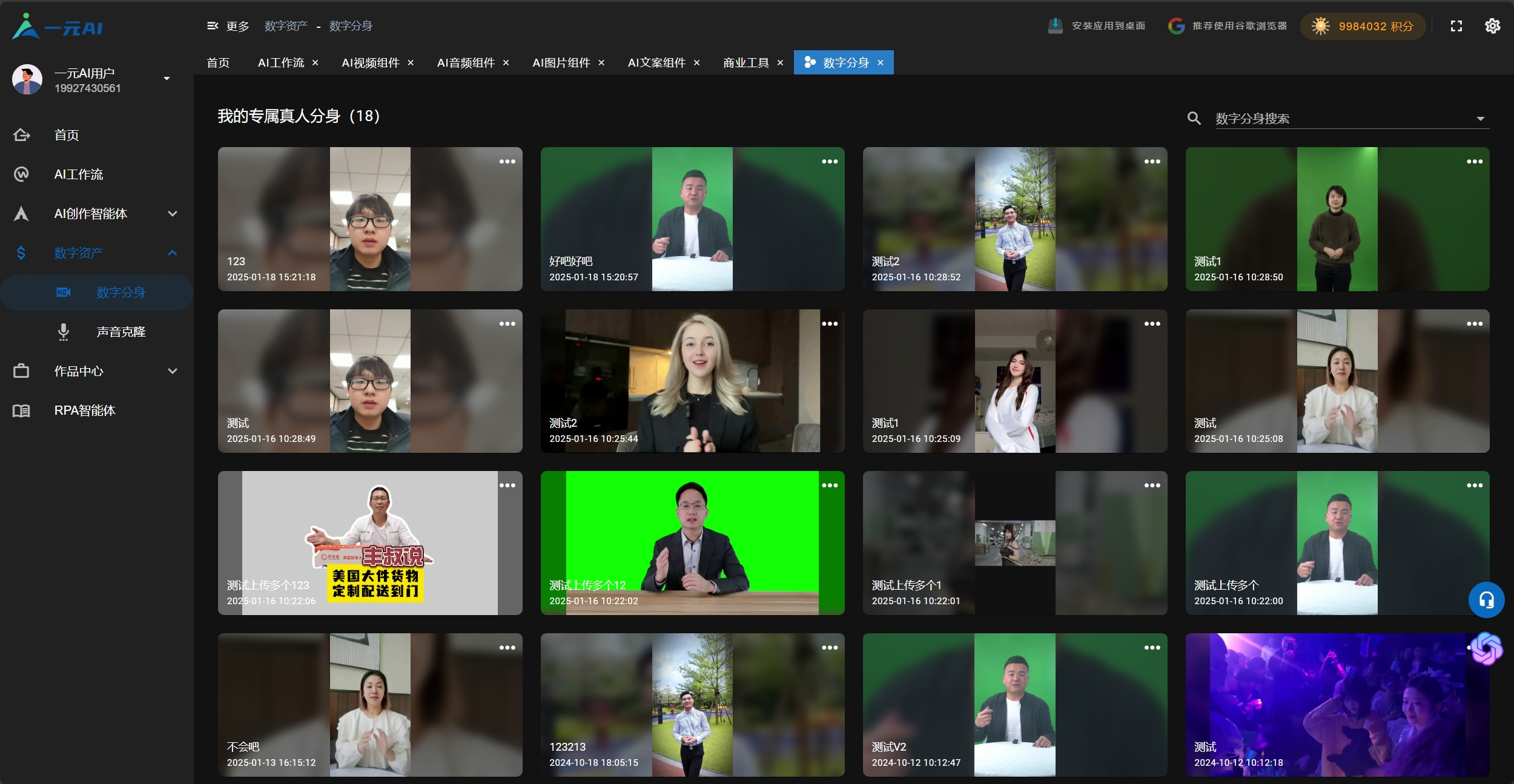Open RPA智能体 in the sidebar

point(85,410)
